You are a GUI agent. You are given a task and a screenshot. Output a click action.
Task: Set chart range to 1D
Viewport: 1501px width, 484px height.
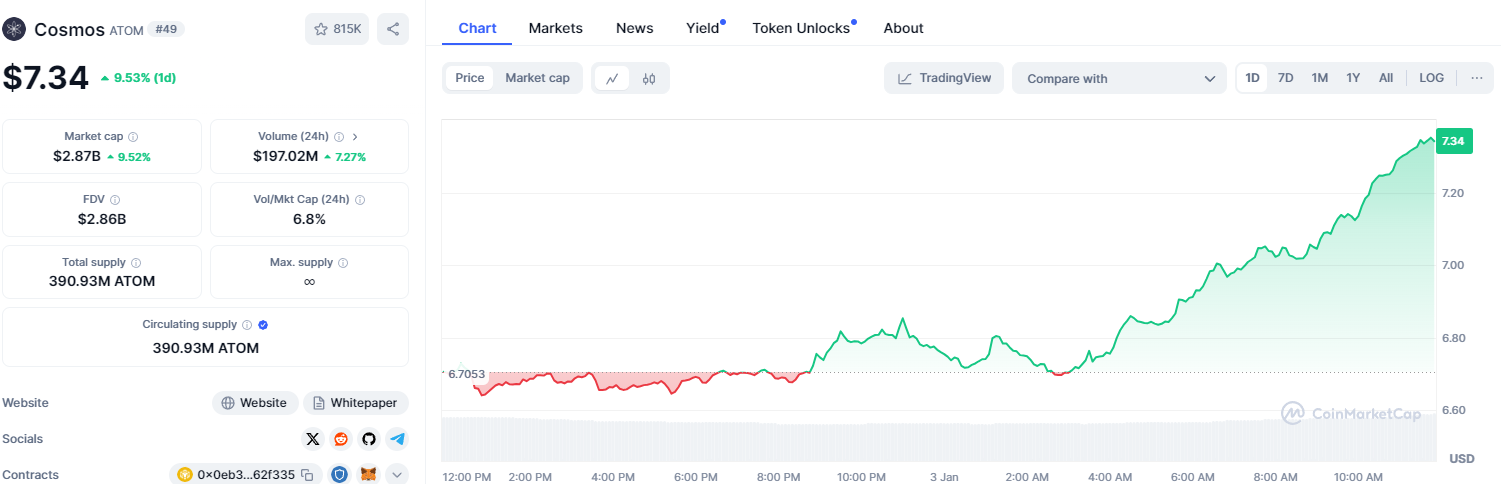1252,78
